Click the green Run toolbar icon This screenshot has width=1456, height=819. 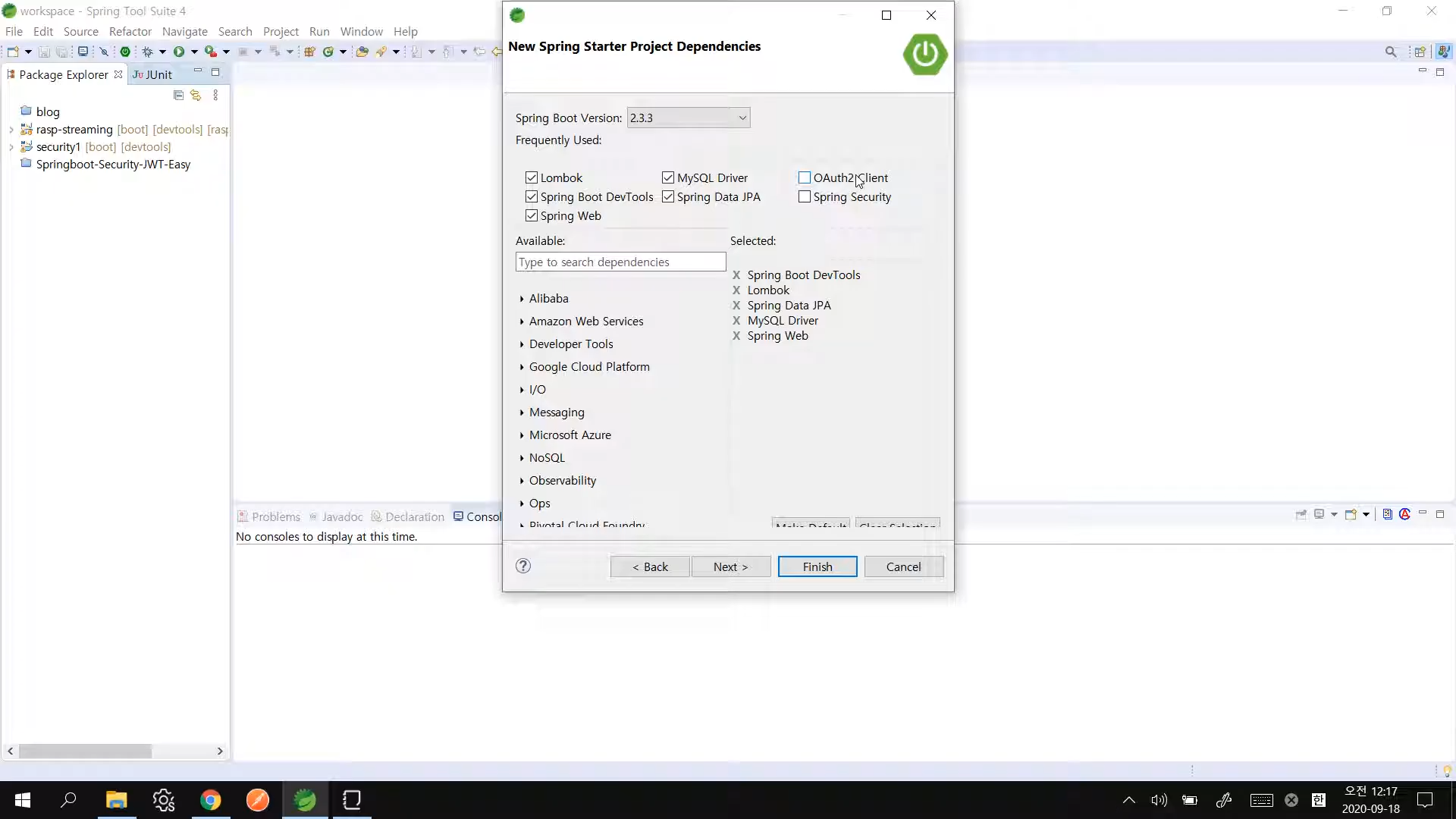(x=179, y=52)
